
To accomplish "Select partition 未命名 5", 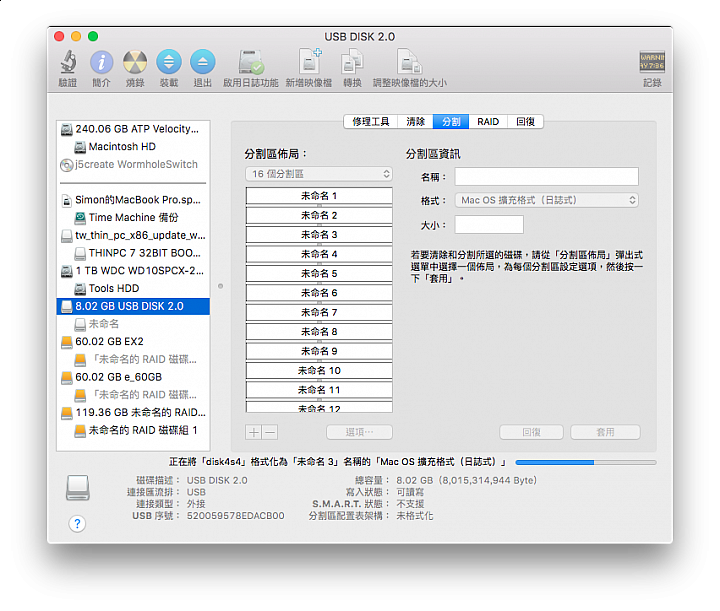I will tap(319, 274).
